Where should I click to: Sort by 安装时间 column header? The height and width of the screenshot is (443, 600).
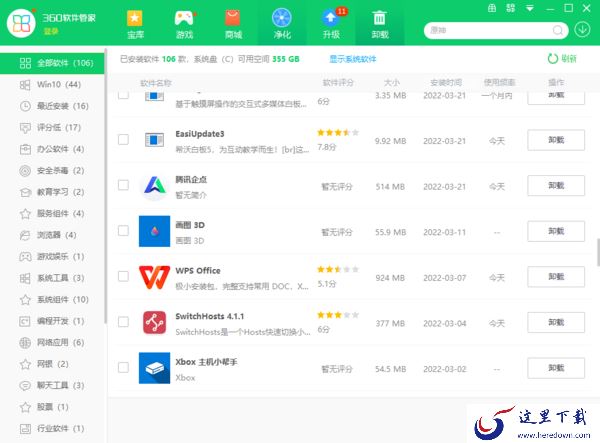click(x=446, y=83)
